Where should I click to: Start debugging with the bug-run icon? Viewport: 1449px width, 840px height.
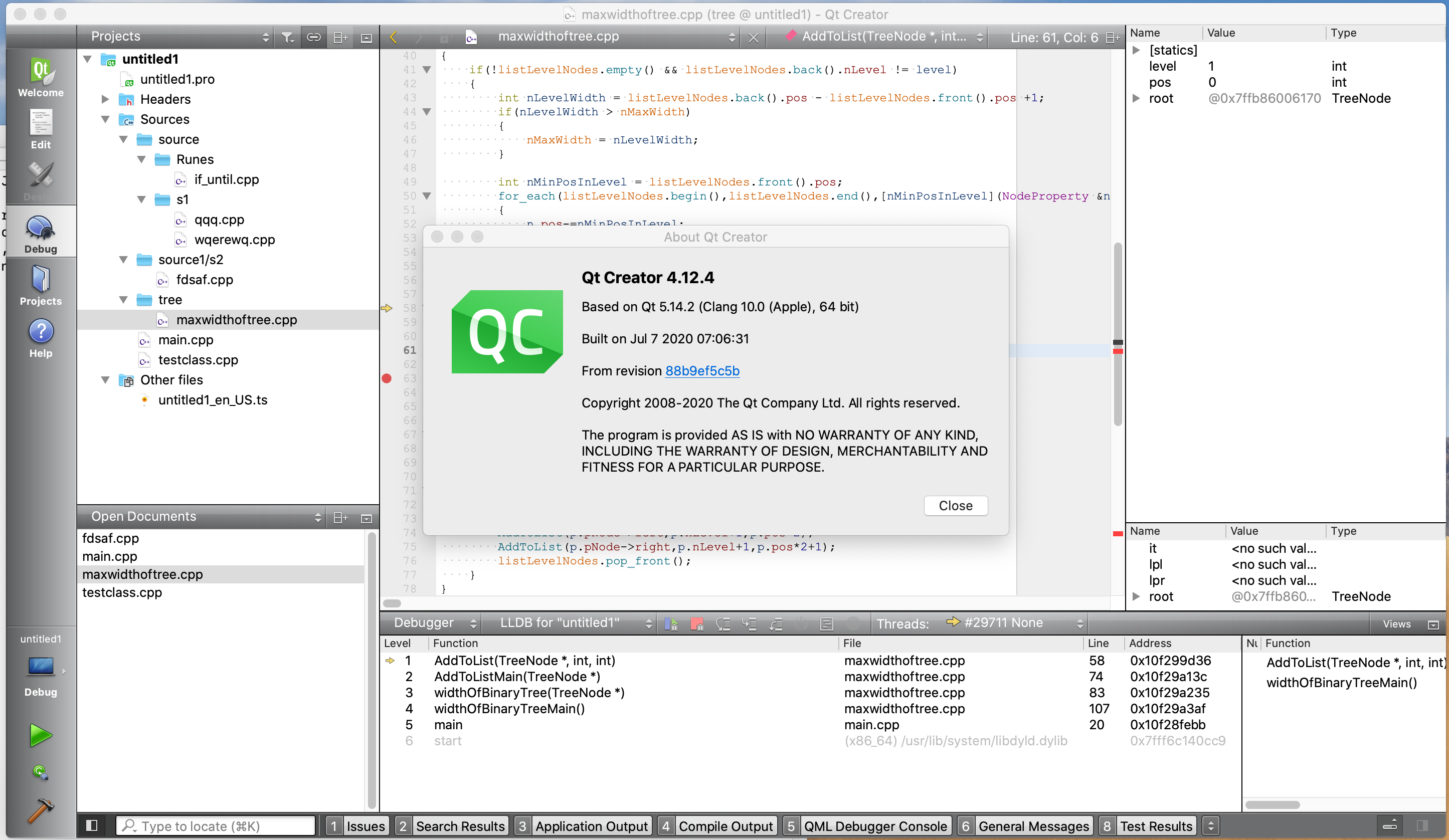coord(40,772)
